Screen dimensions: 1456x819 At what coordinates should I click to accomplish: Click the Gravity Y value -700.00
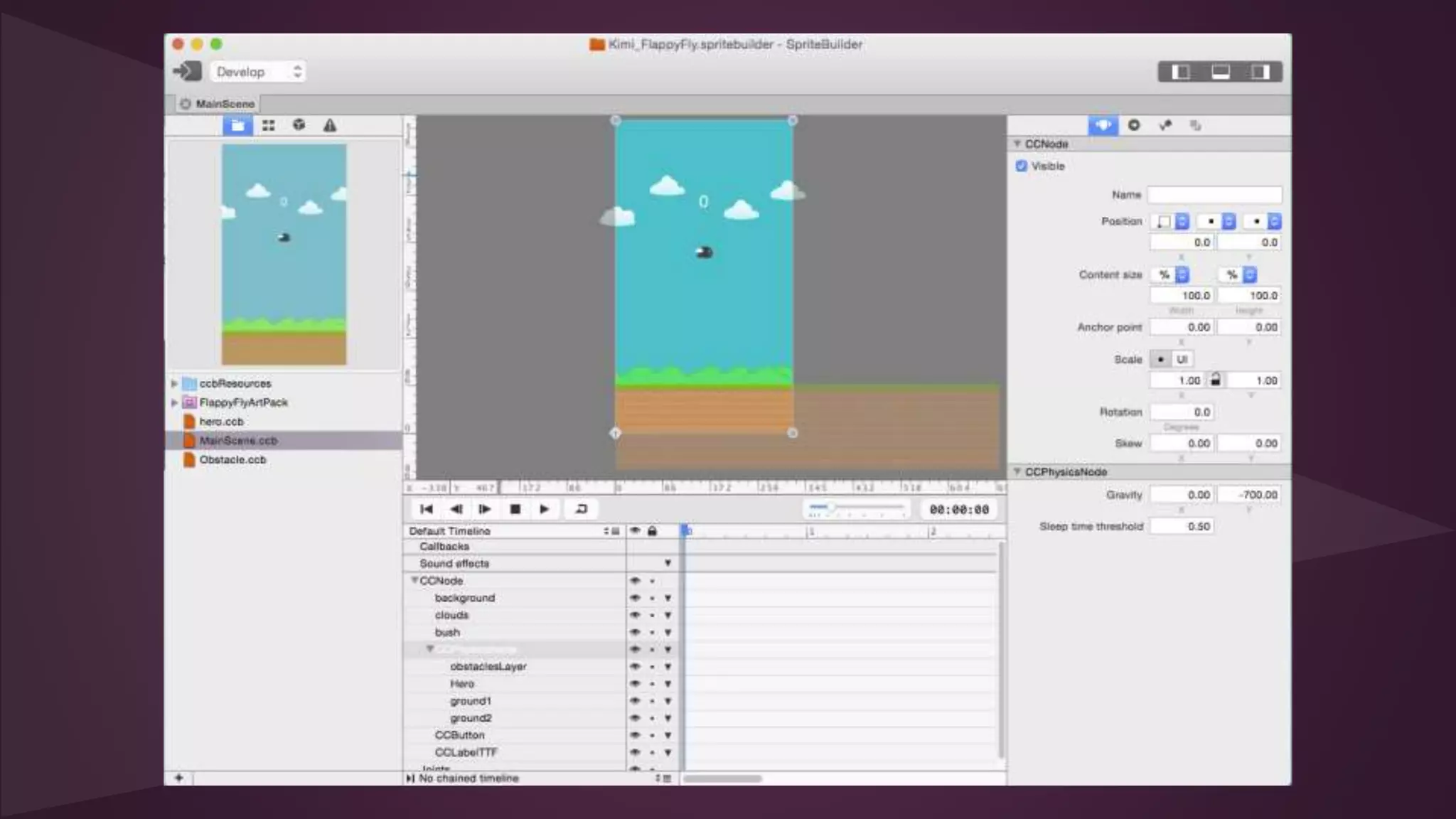tap(1249, 495)
